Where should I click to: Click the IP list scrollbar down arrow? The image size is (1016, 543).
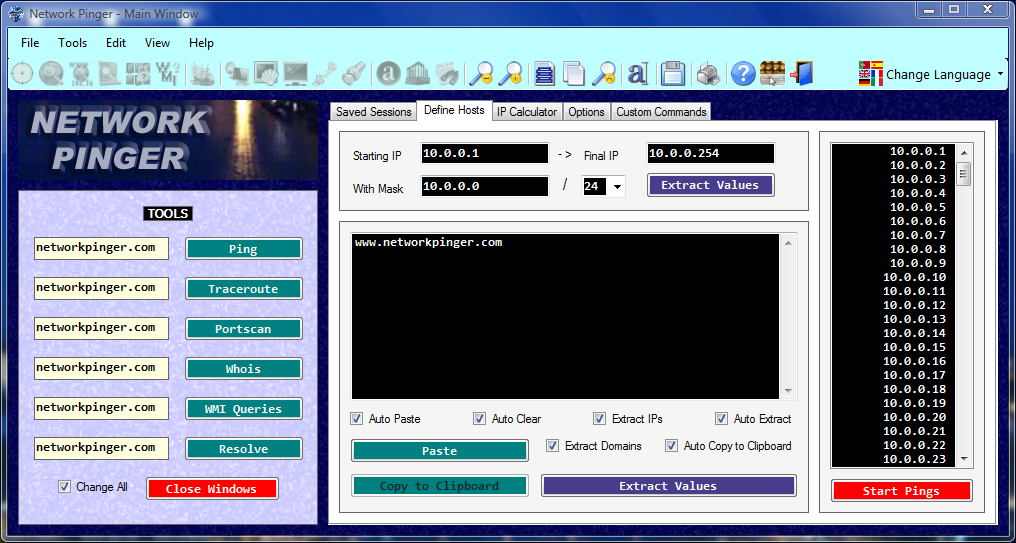point(964,459)
